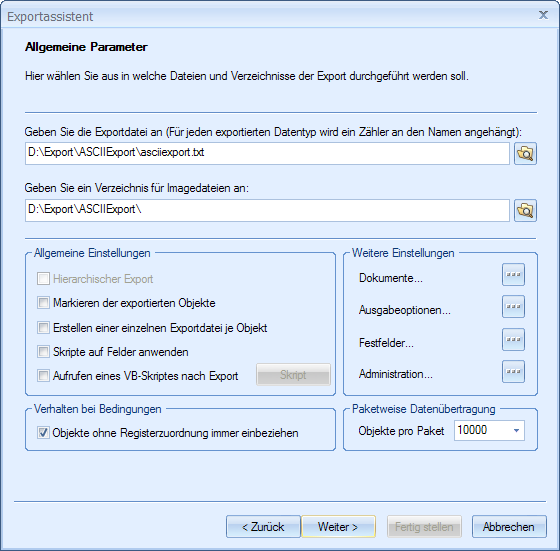Image resolution: width=560 pixels, height=551 pixels.
Task: Browse for the image files directory
Action: [x=525, y=210]
